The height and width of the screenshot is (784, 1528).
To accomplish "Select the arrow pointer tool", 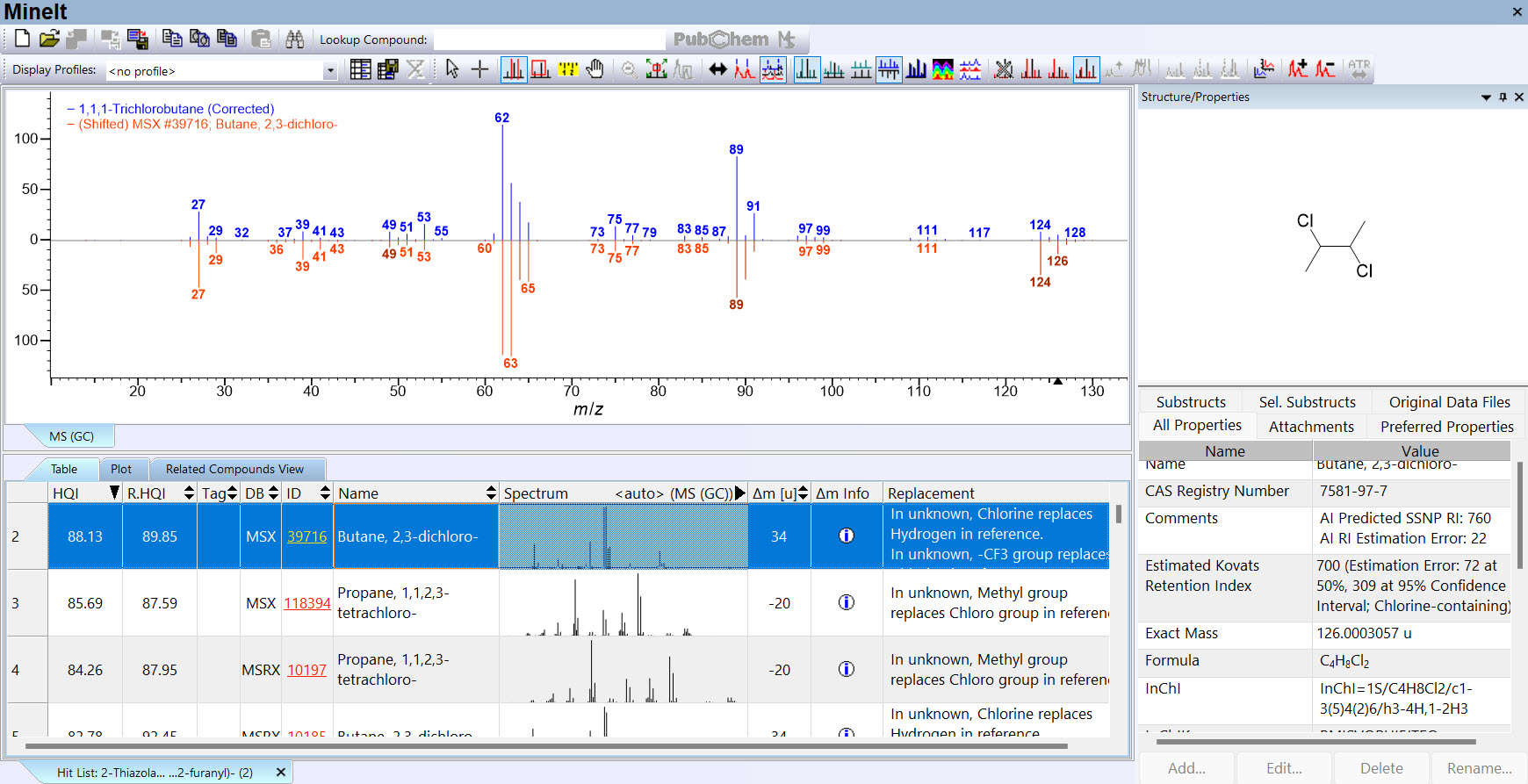I will pyautogui.click(x=452, y=69).
